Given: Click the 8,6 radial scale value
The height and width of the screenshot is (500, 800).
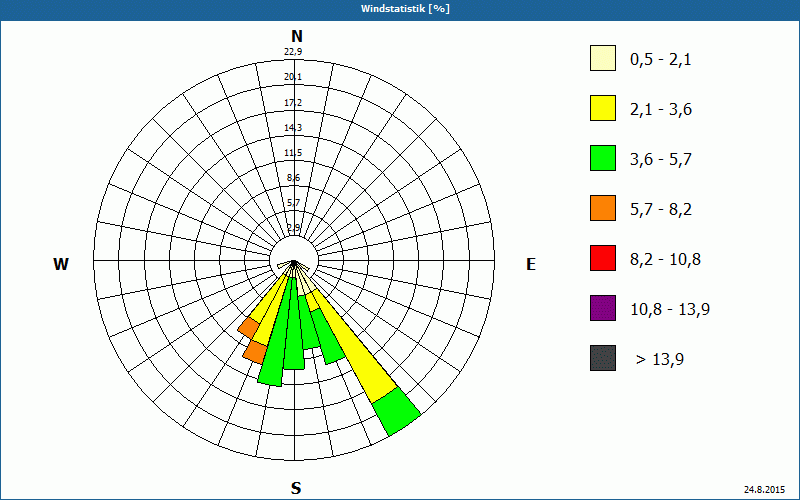Looking at the screenshot, I should (x=294, y=178).
